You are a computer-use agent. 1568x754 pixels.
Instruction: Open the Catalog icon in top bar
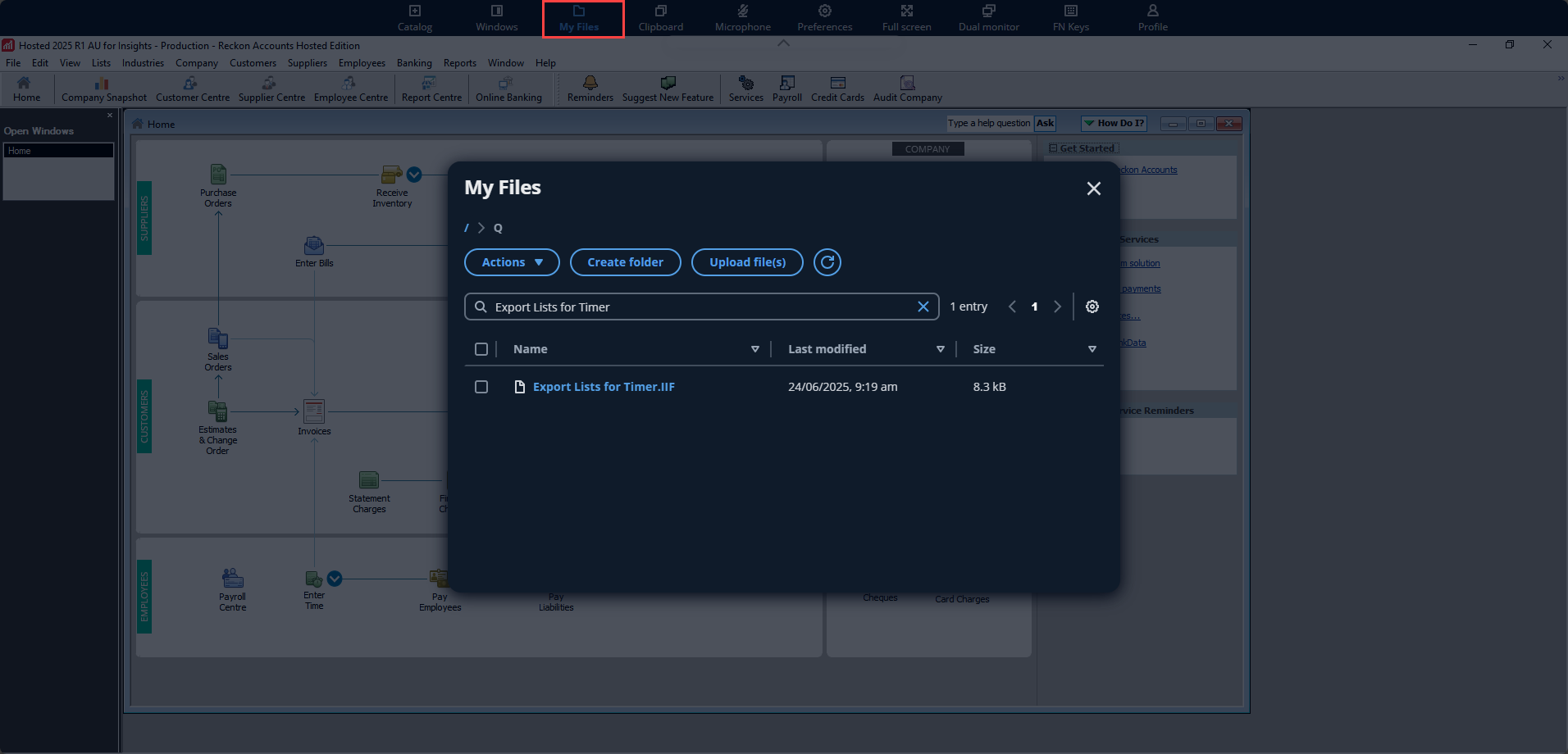pos(414,18)
